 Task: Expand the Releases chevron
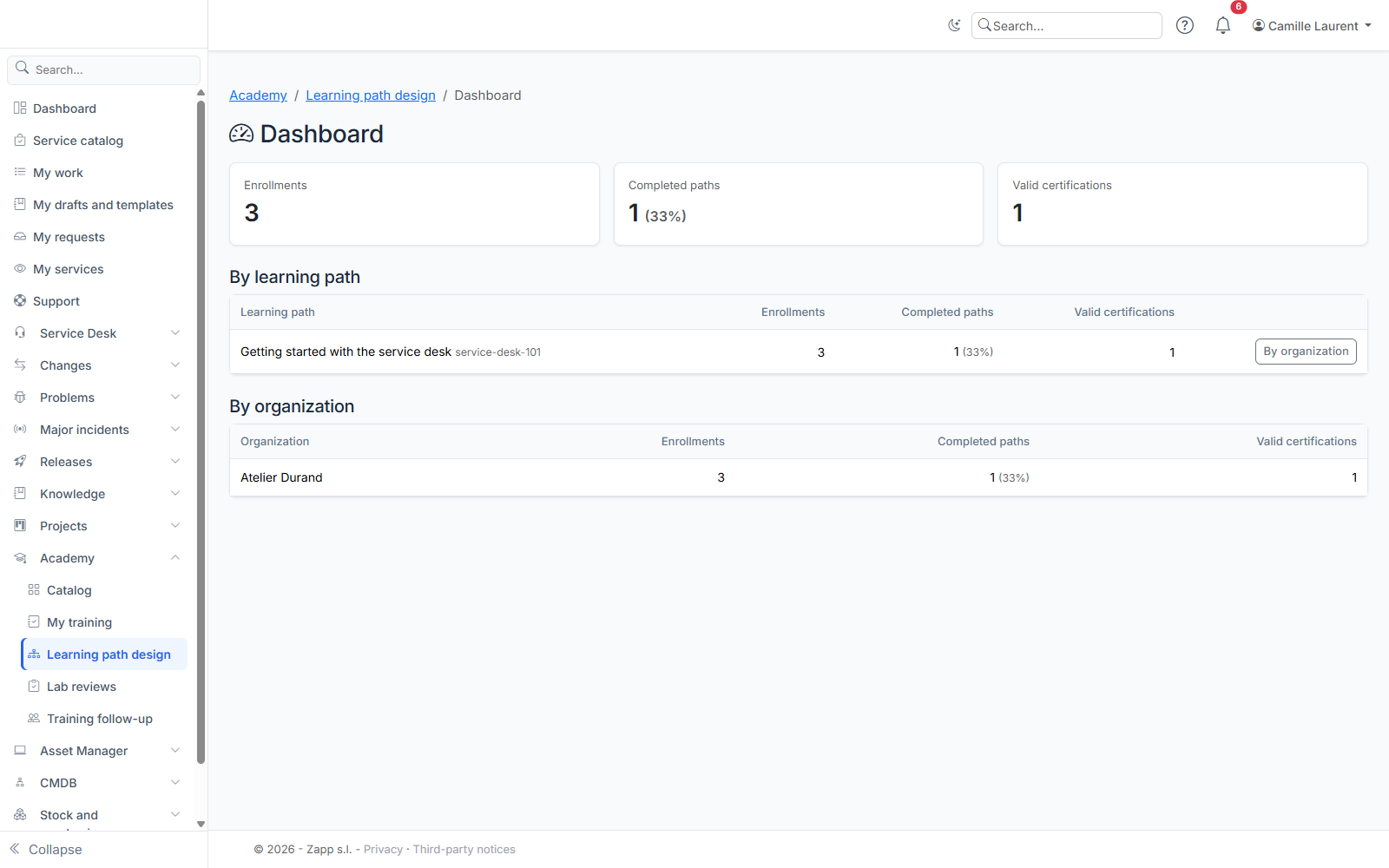click(175, 461)
